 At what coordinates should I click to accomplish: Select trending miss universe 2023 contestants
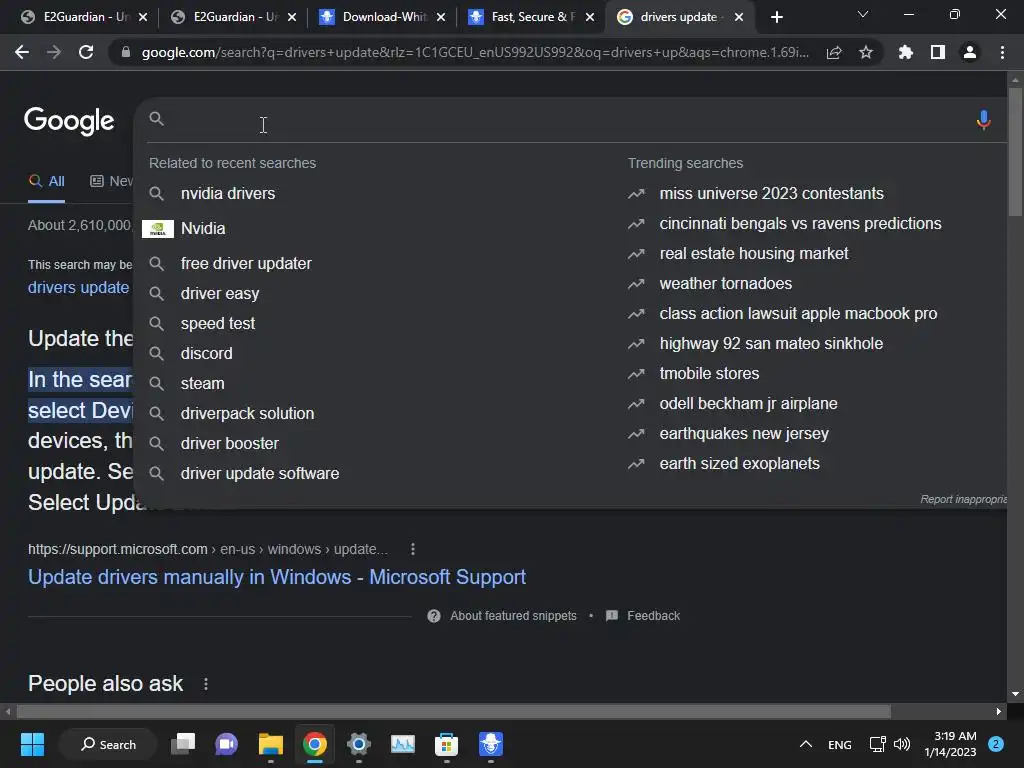(x=771, y=193)
